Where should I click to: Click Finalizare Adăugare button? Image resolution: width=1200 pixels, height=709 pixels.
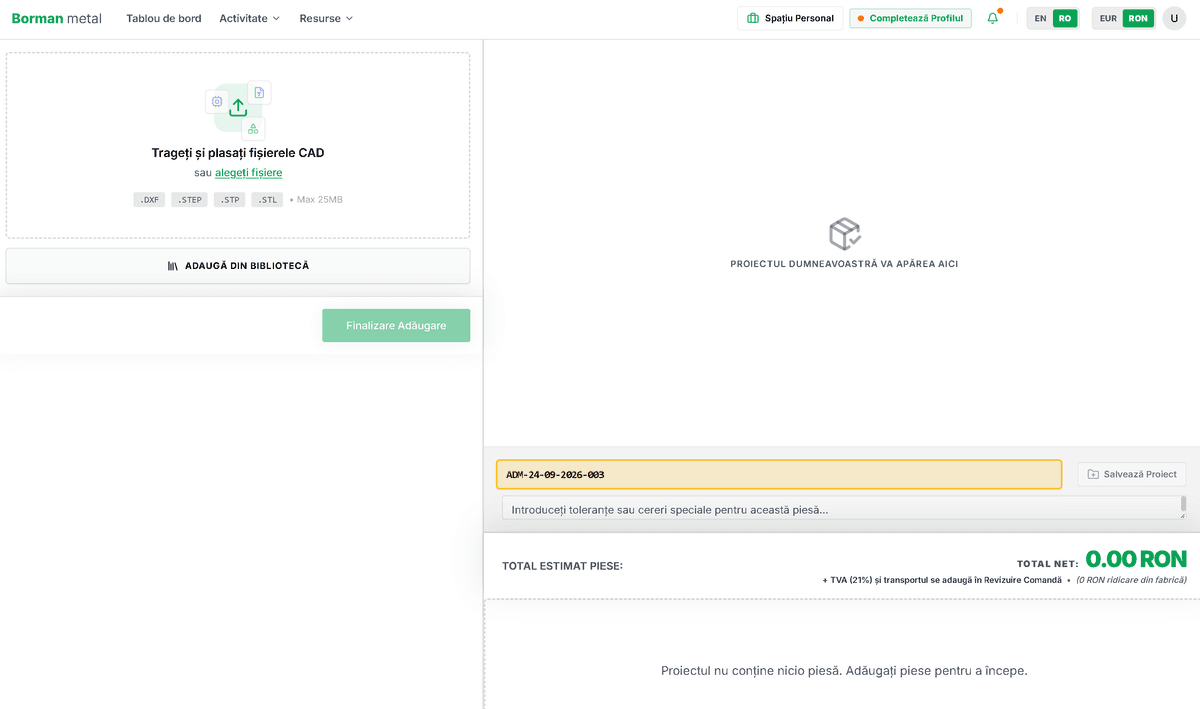[x=396, y=326]
